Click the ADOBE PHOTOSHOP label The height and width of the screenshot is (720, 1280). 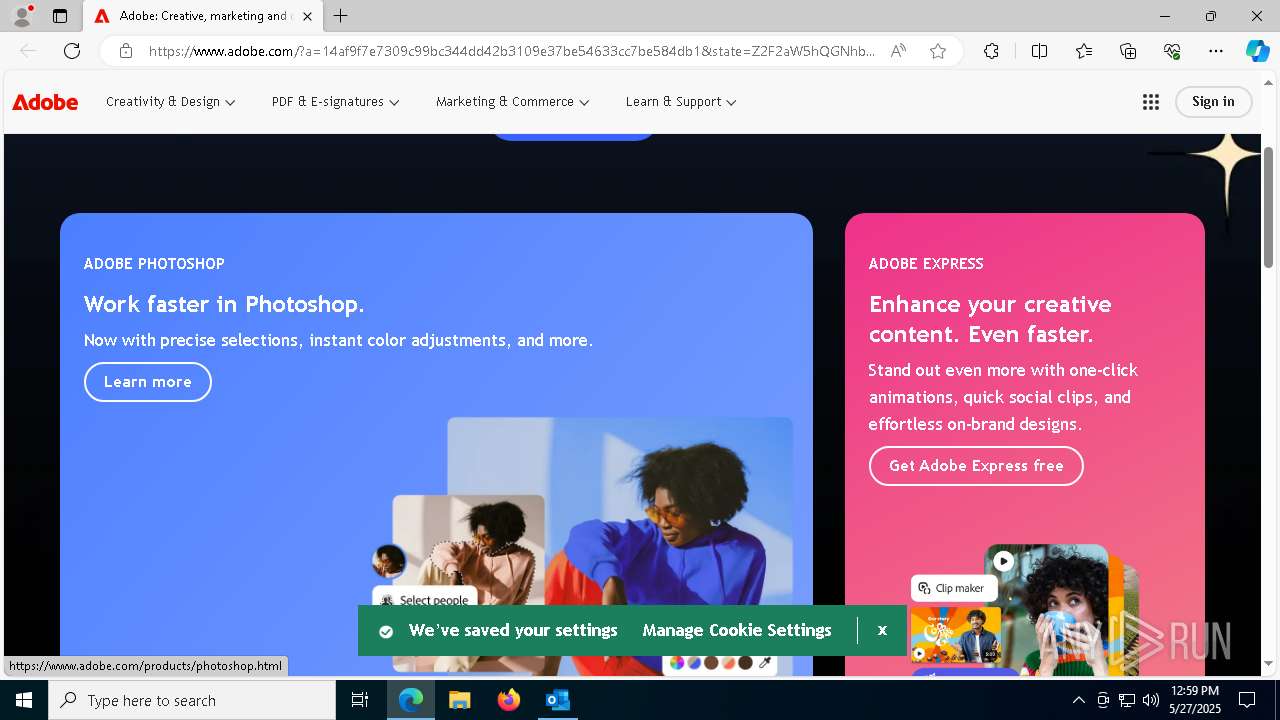click(x=154, y=264)
